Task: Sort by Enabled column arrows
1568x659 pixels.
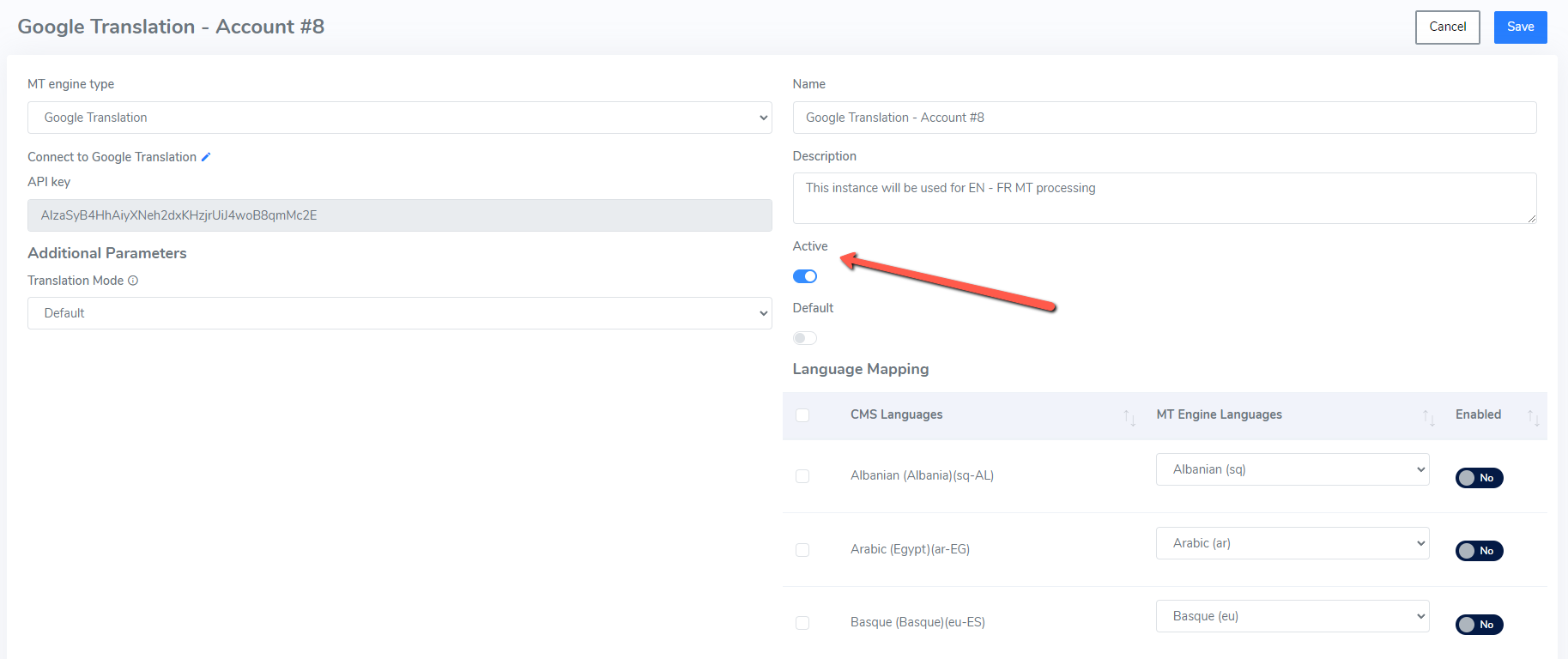Action: [1533, 417]
